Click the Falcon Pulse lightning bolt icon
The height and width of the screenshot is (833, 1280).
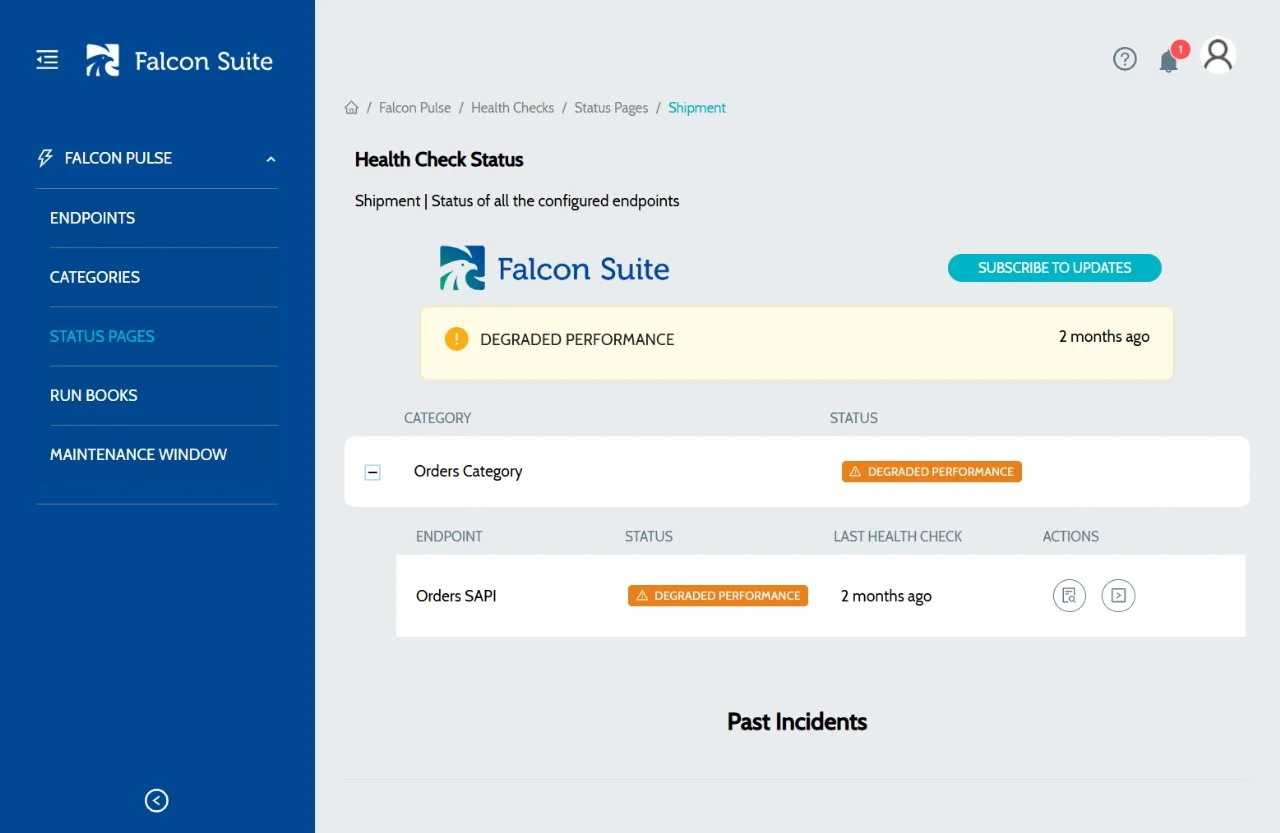44,157
